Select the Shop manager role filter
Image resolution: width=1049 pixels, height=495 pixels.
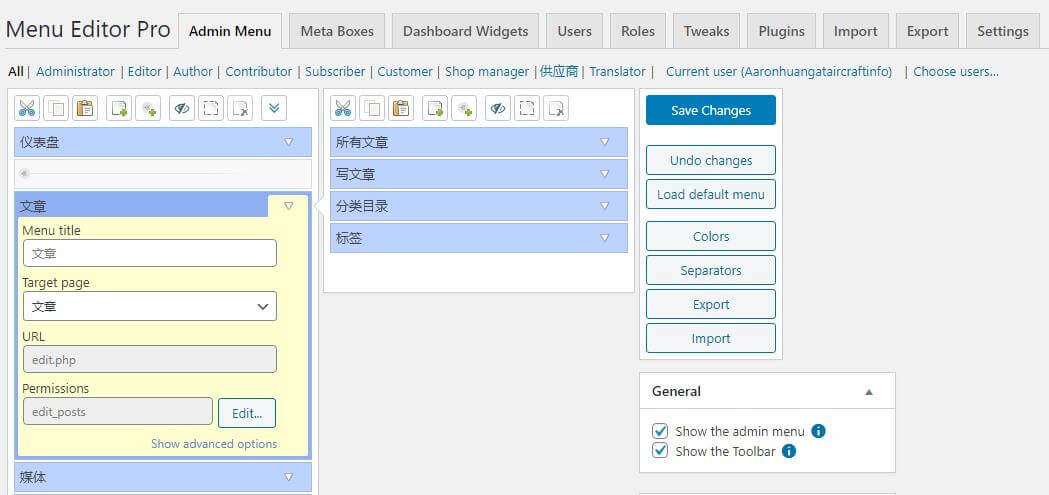487,72
